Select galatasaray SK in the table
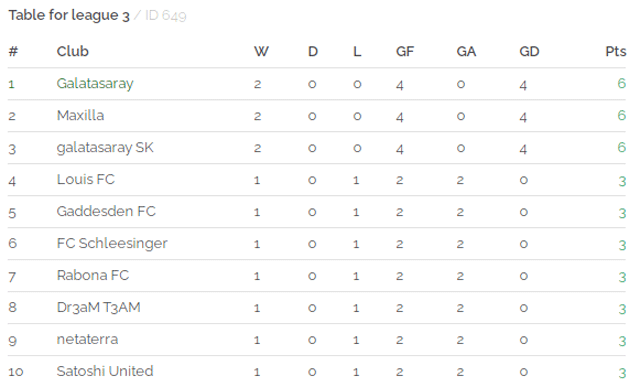 (x=105, y=147)
